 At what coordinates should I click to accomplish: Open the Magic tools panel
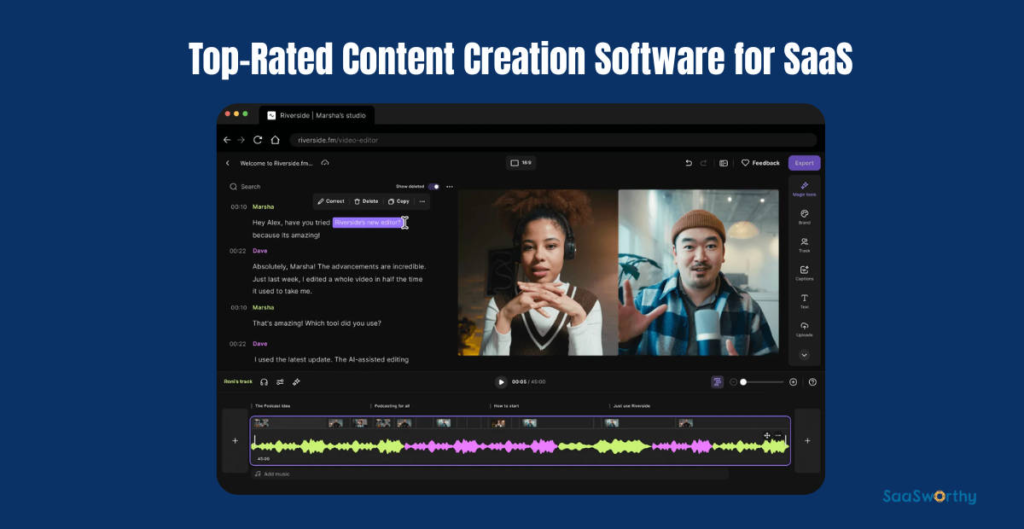click(x=804, y=189)
